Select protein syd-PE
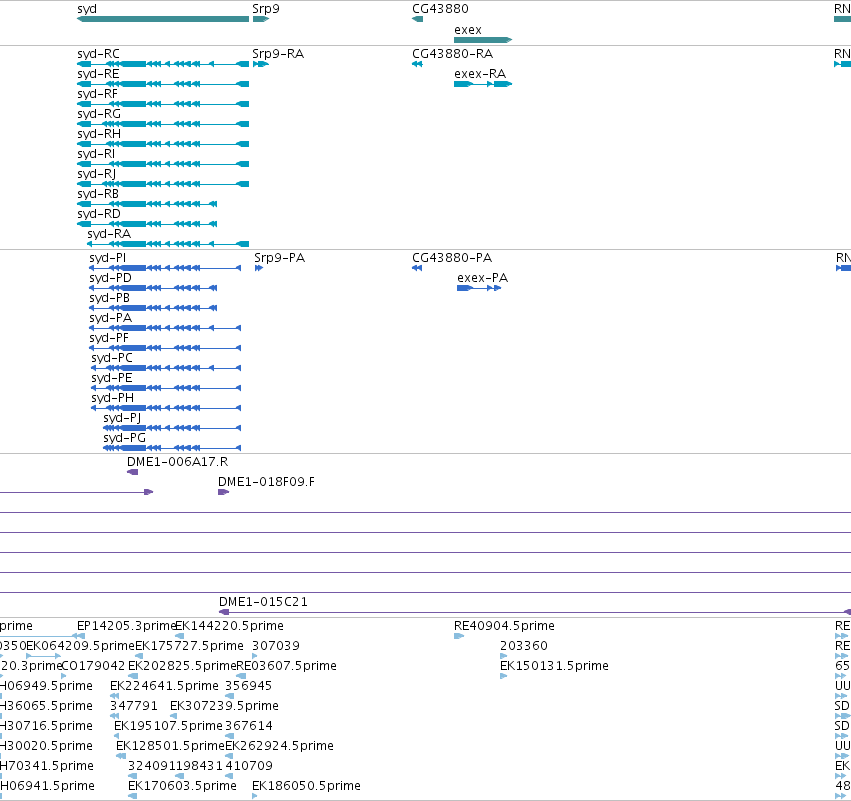The height and width of the screenshot is (801, 851). (166, 389)
